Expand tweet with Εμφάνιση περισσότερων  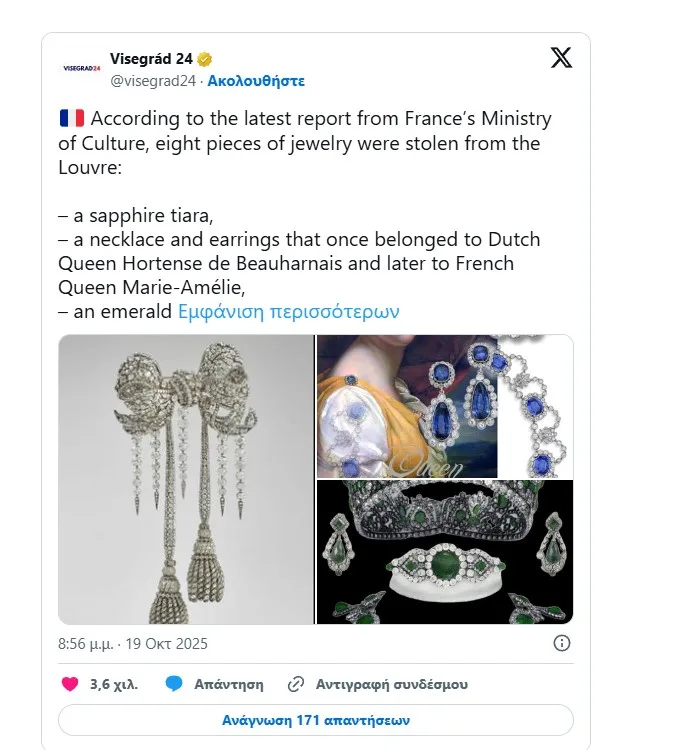pyautogui.click(x=288, y=311)
